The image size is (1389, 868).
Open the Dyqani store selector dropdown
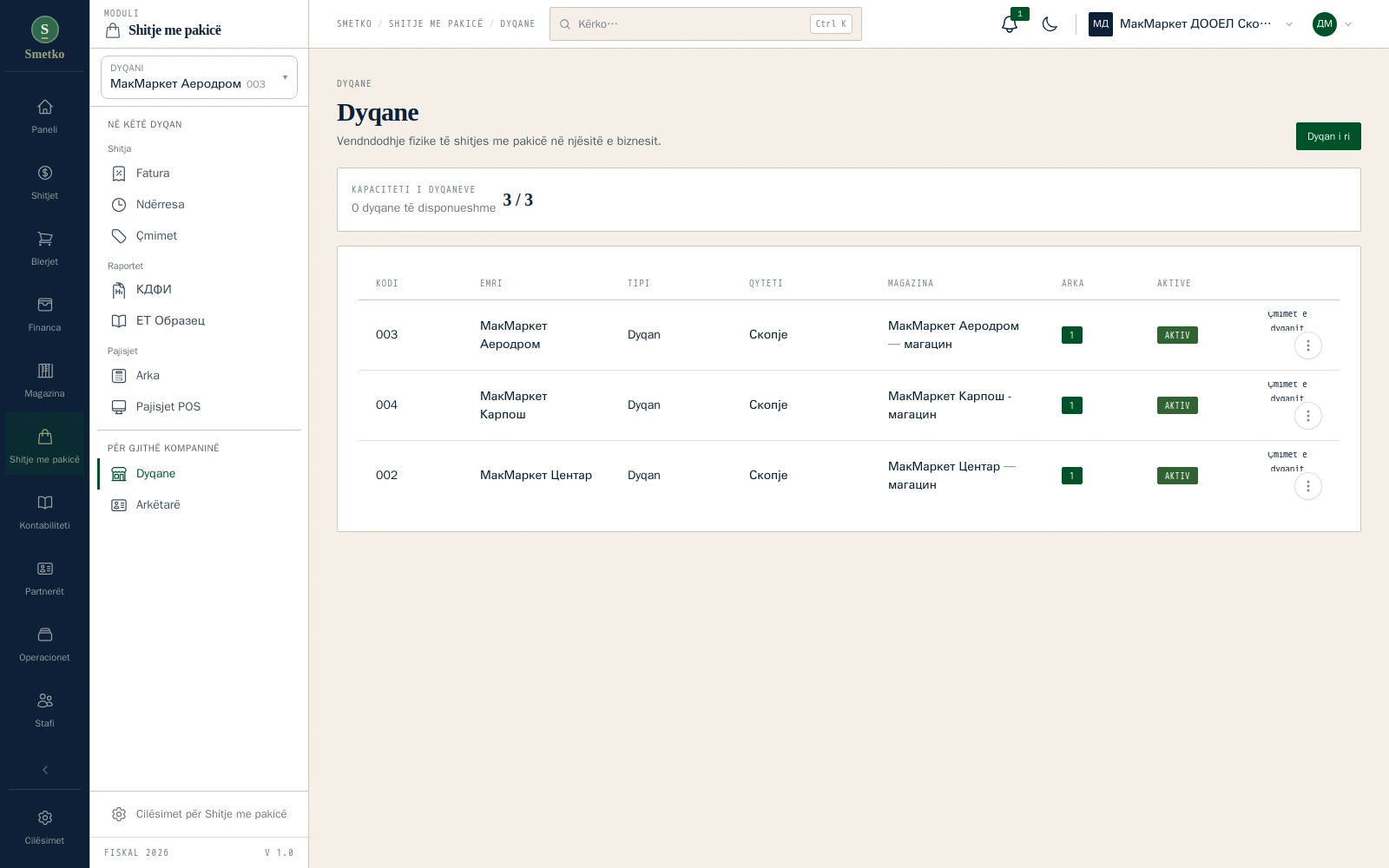pos(199,77)
